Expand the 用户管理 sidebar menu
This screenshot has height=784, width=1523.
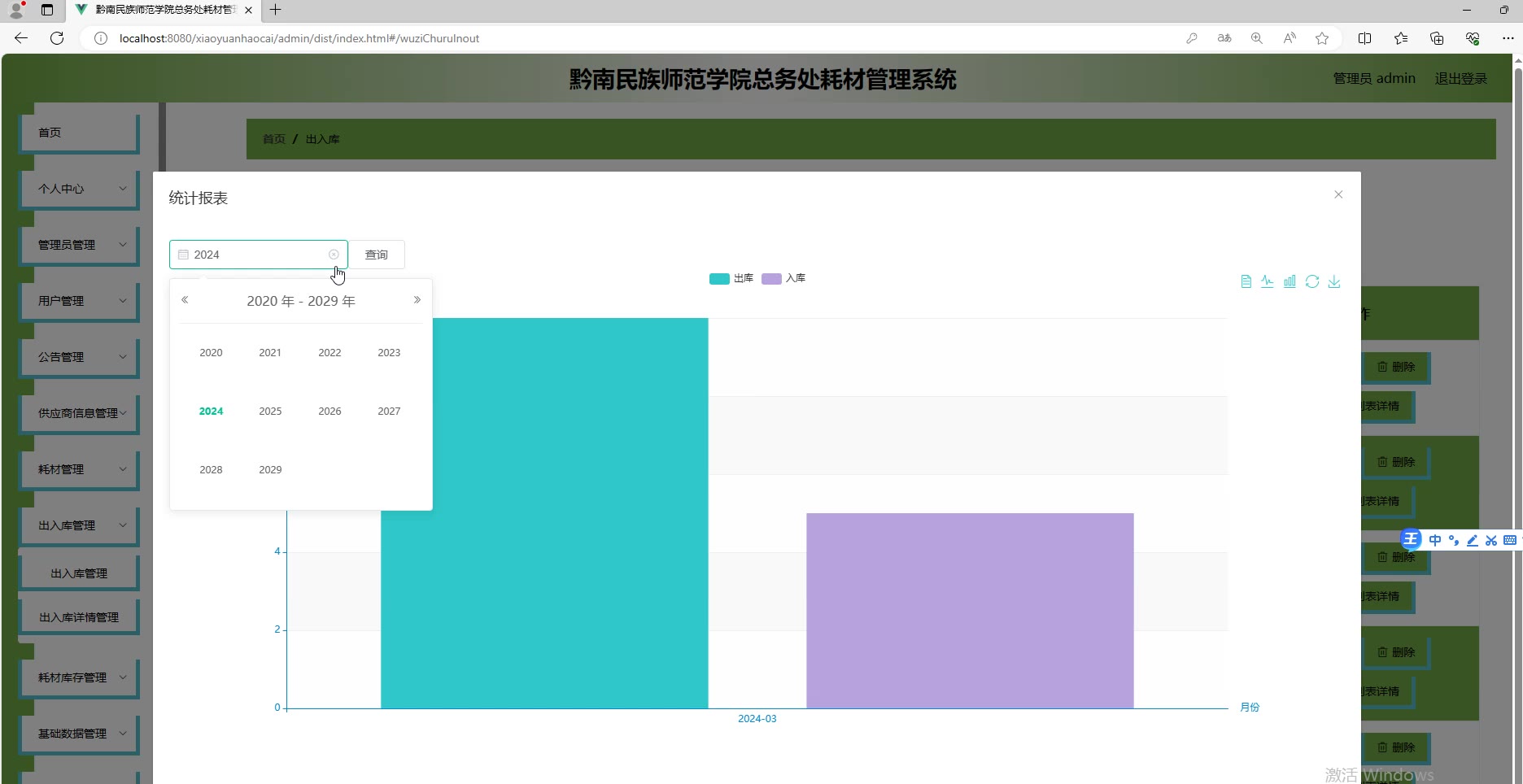[80, 301]
